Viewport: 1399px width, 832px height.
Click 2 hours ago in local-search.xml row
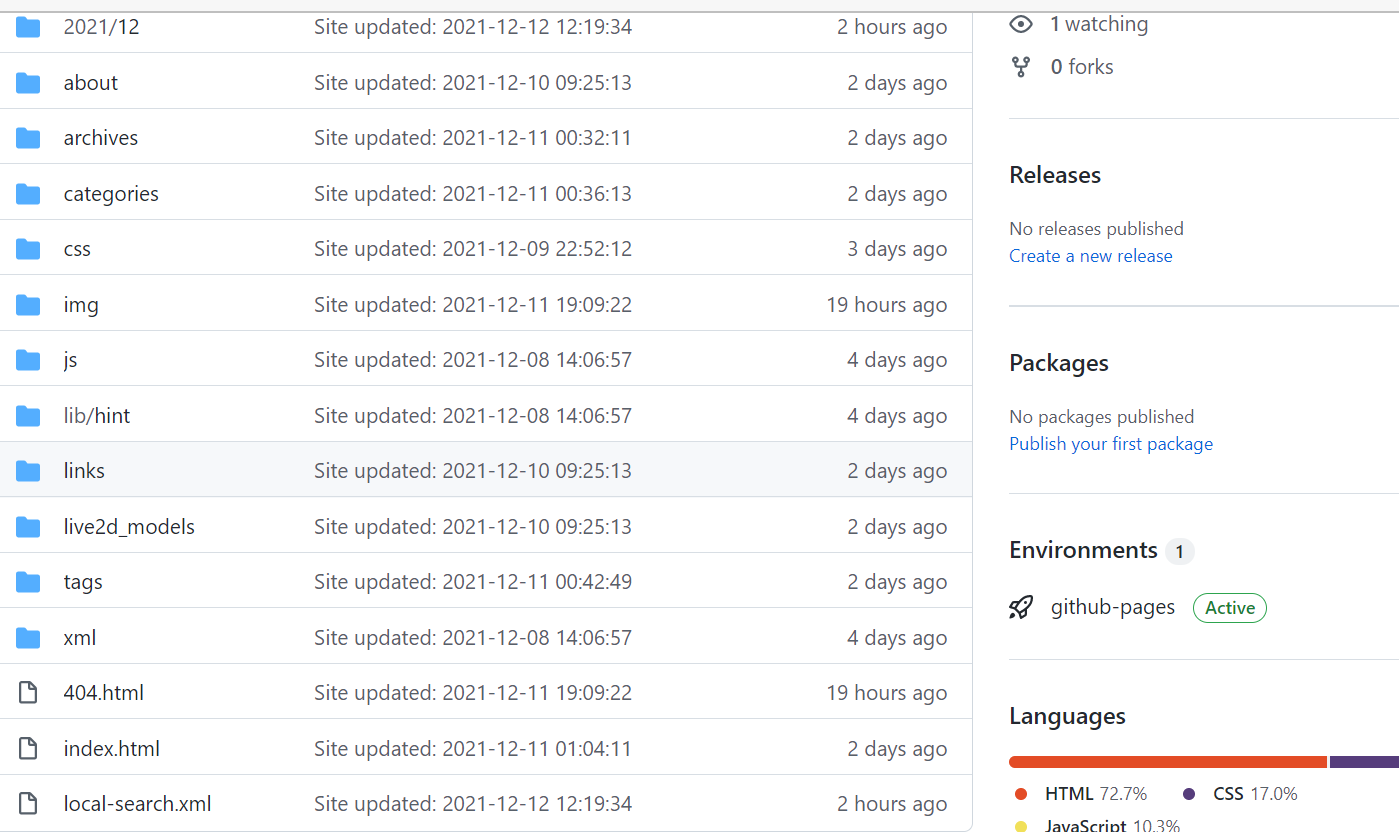coord(892,804)
